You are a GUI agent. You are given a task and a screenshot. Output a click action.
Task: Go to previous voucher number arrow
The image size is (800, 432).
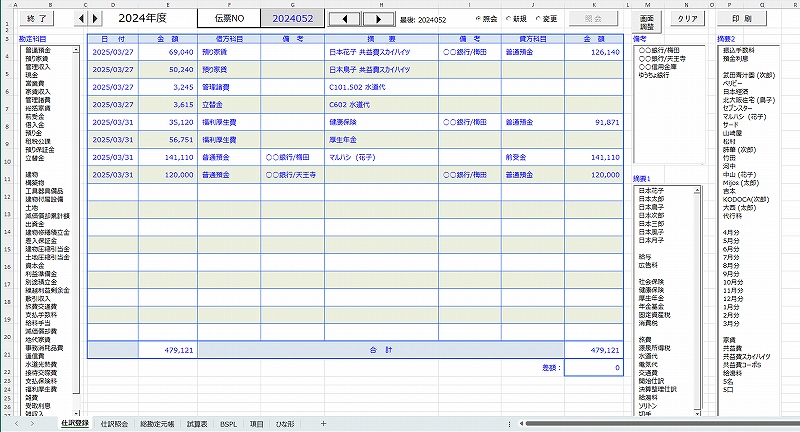click(345, 18)
